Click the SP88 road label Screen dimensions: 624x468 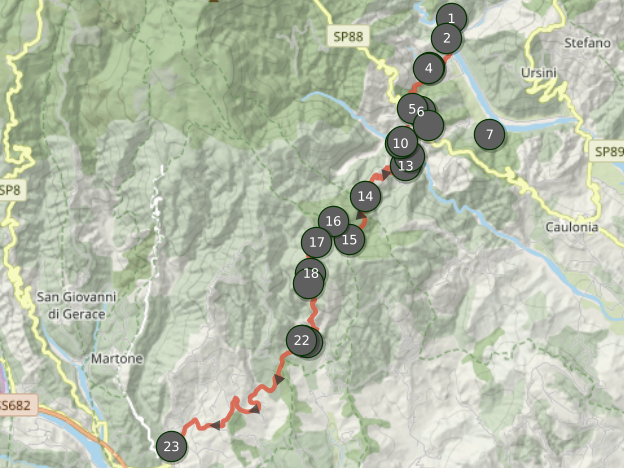click(x=348, y=37)
